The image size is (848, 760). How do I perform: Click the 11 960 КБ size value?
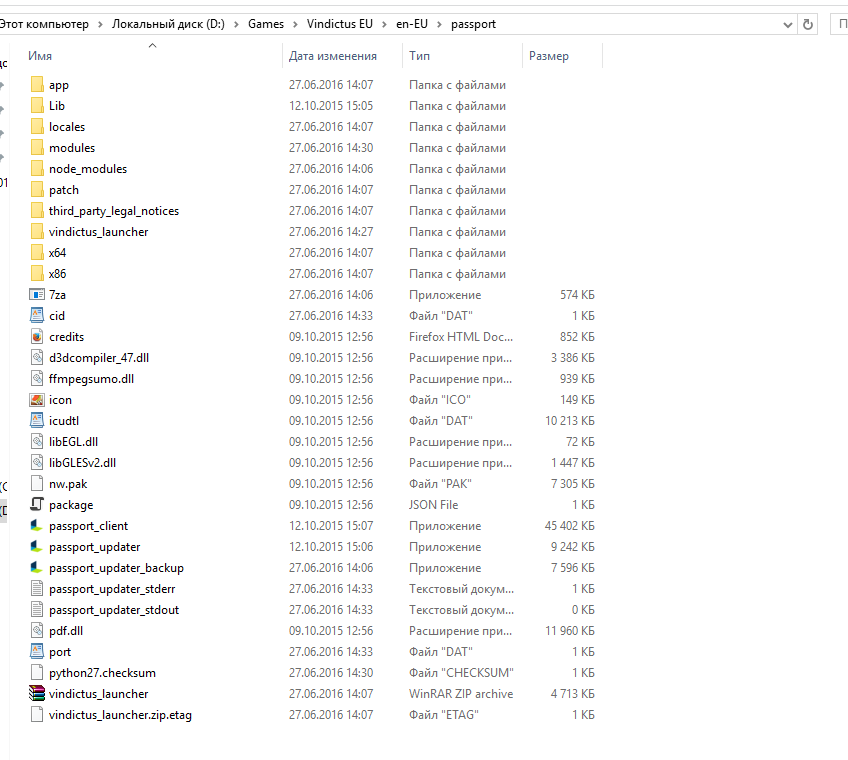coord(570,631)
